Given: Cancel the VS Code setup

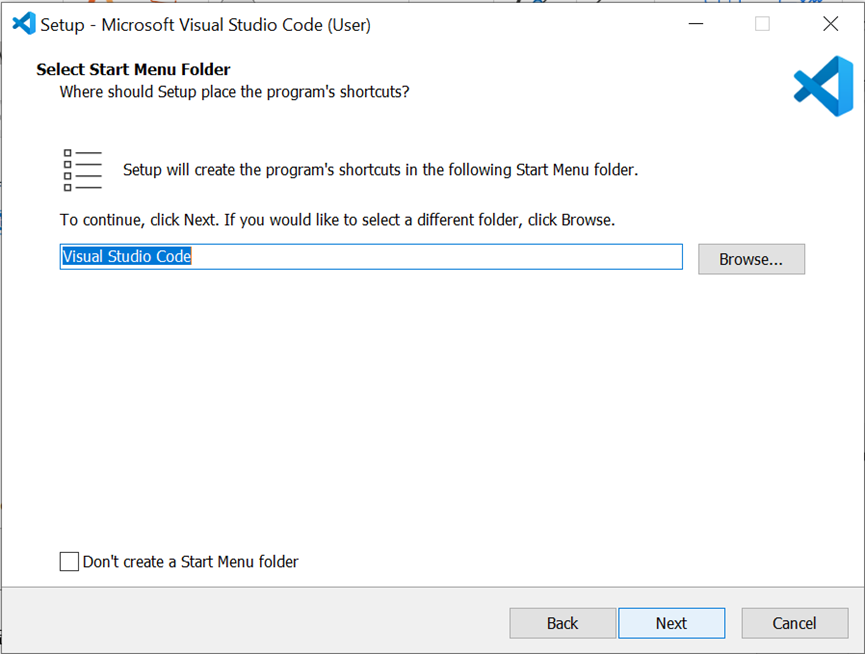Looking at the screenshot, I should pos(794,623).
